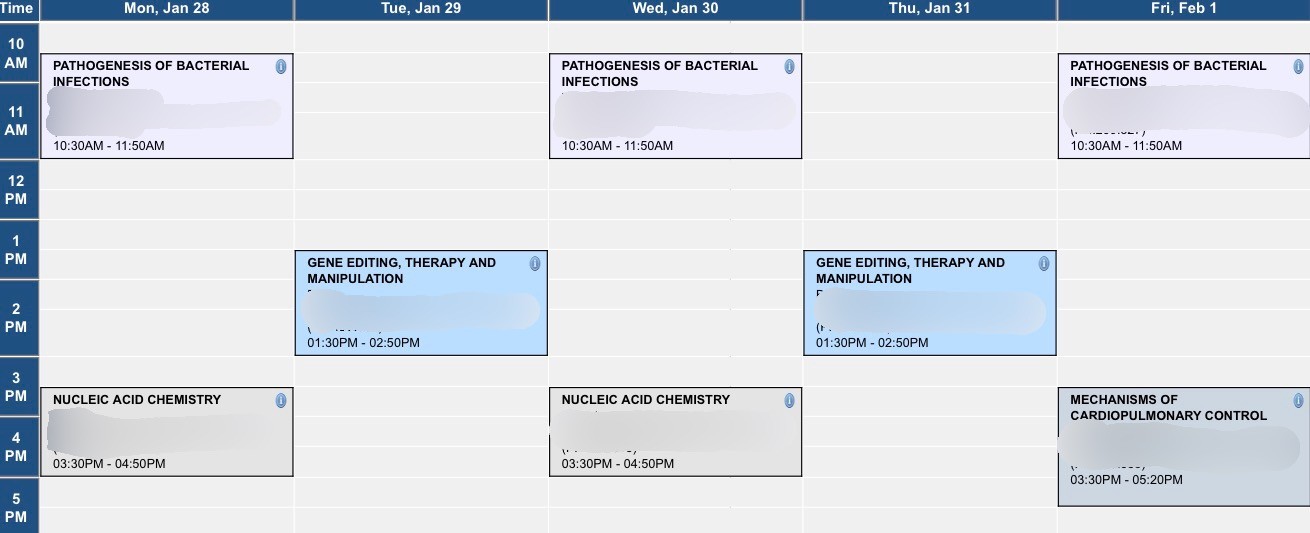Select the Tue, Jan 29 column header
1310x533 pixels.
point(421,9)
